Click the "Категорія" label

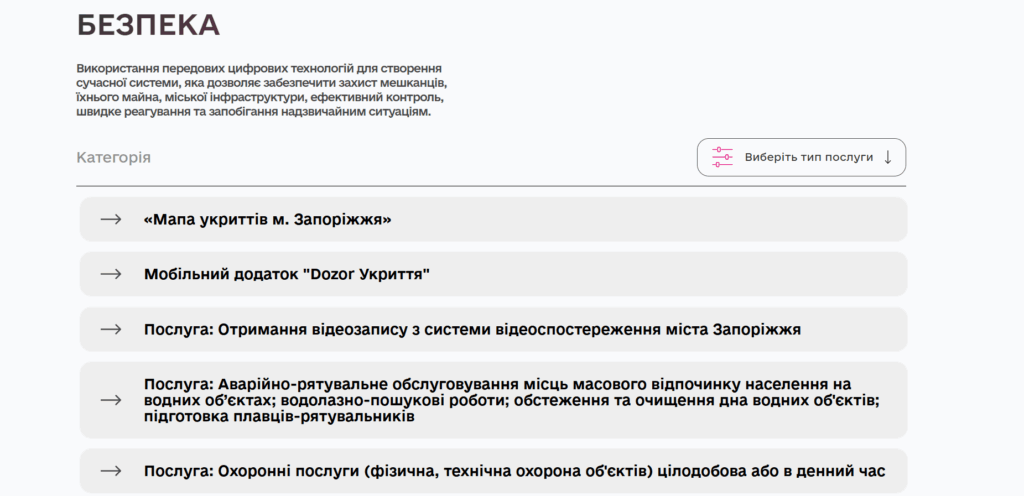pos(113,158)
